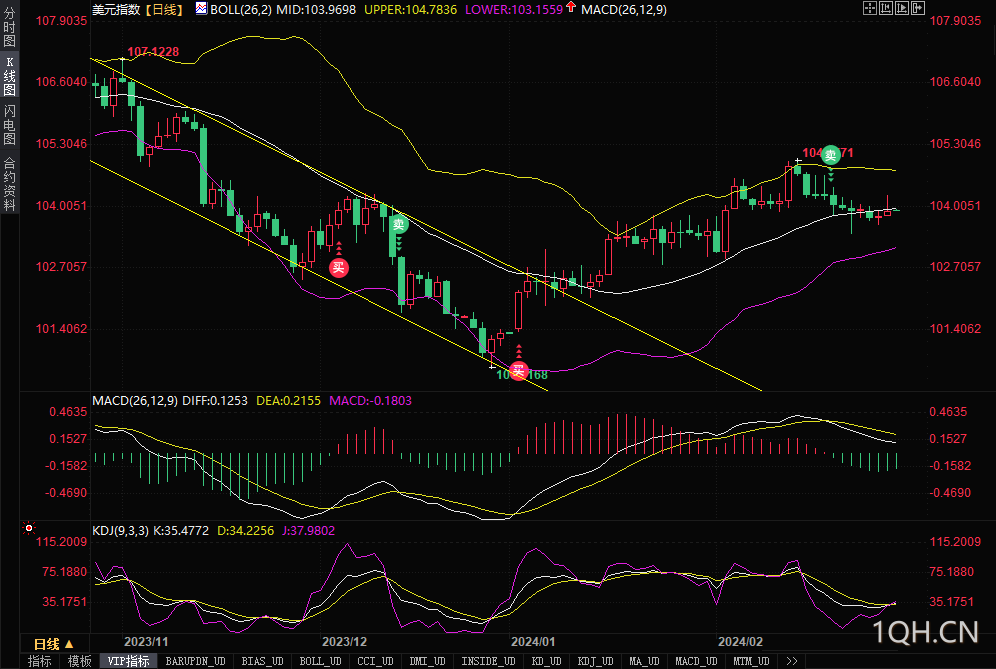Select the VIP指标 tab

128,661
